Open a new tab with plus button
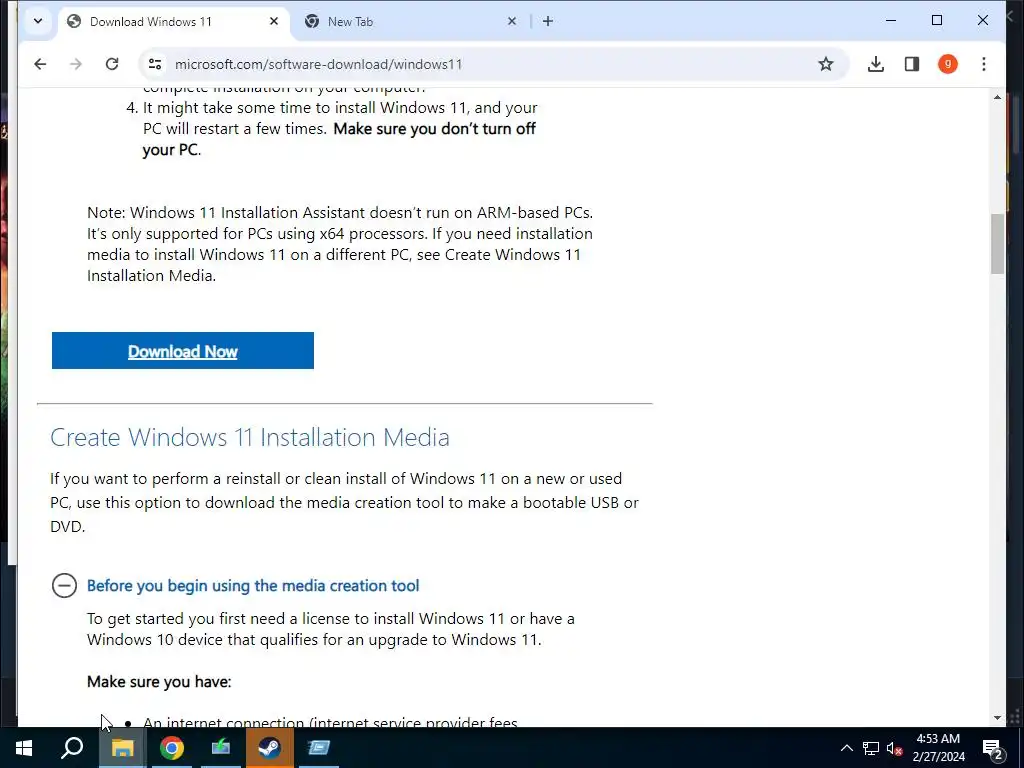Screen dimensions: 1024x768 point(548,22)
